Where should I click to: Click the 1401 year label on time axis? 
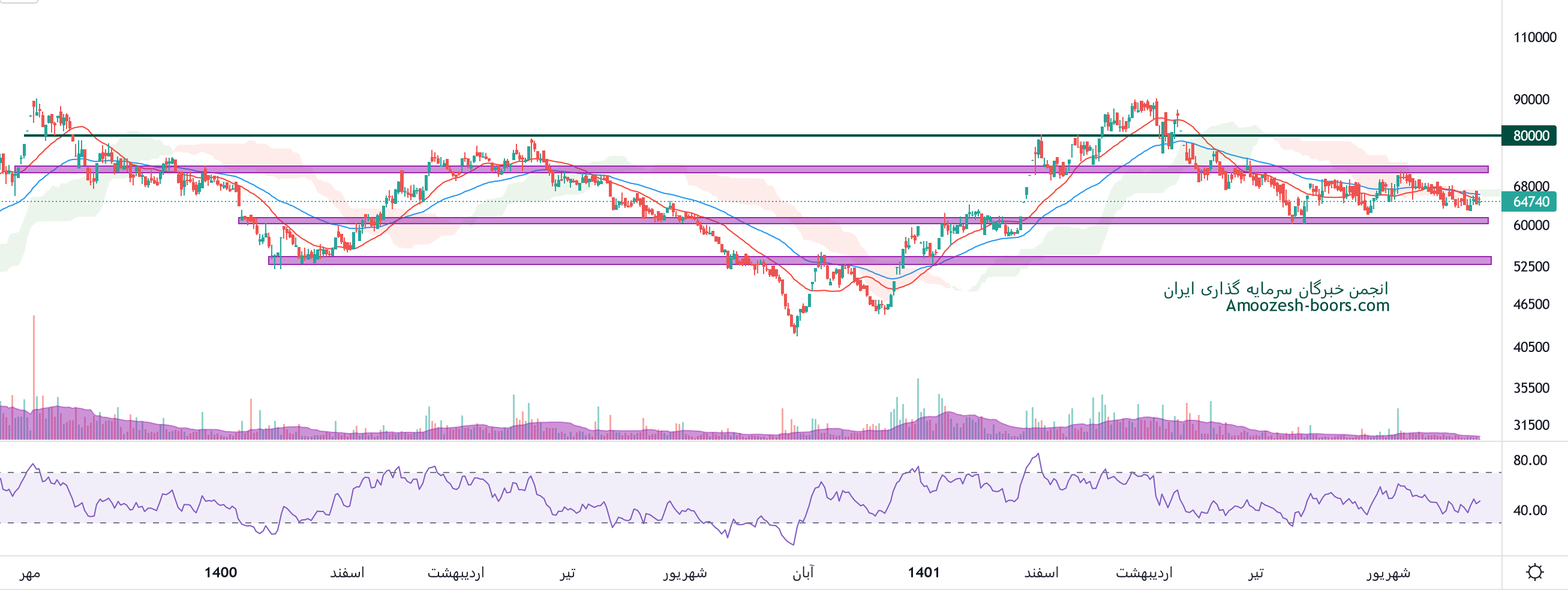coord(923,573)
